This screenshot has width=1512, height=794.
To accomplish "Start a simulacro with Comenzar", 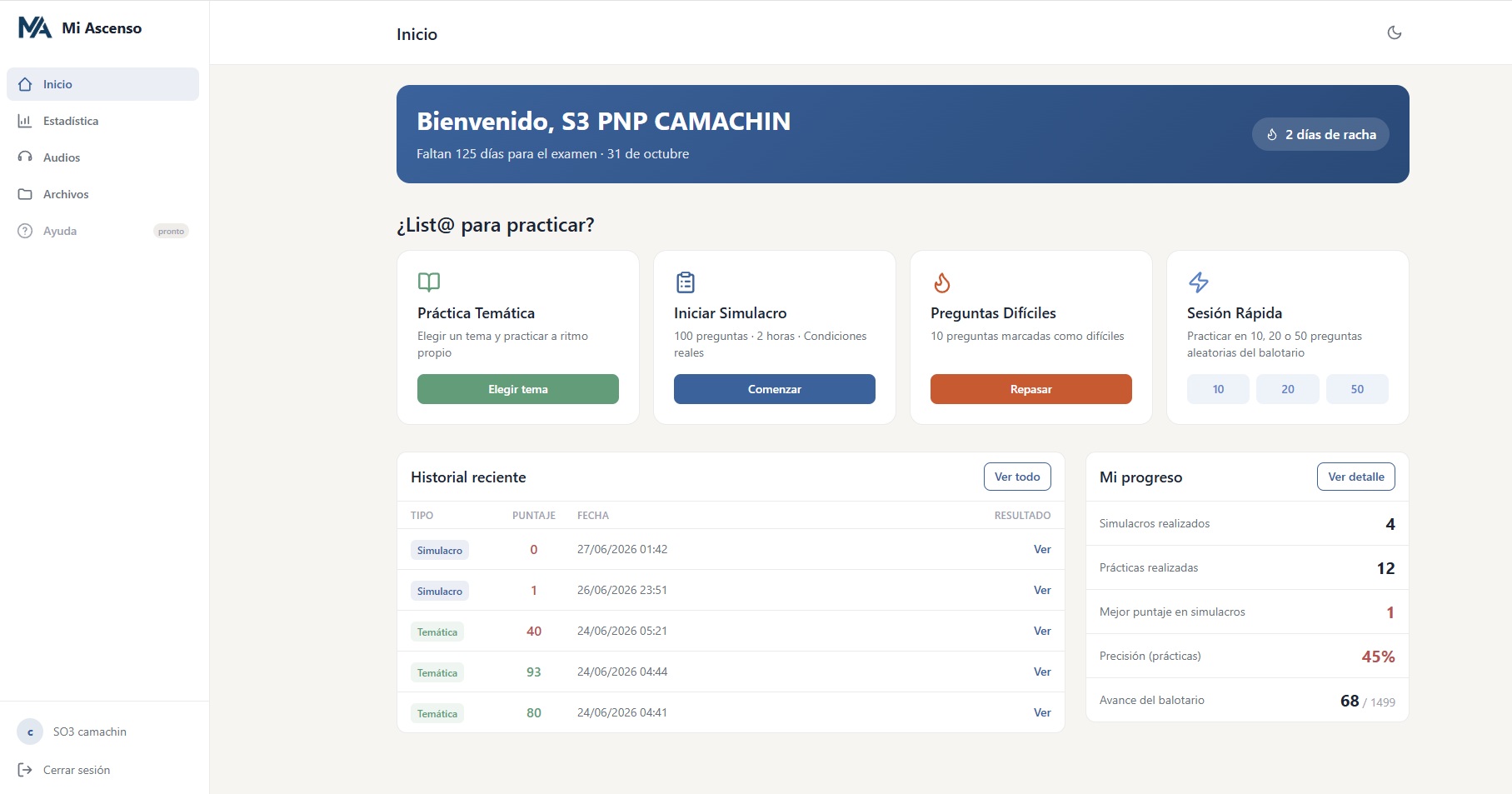I will tap(775, 389).
